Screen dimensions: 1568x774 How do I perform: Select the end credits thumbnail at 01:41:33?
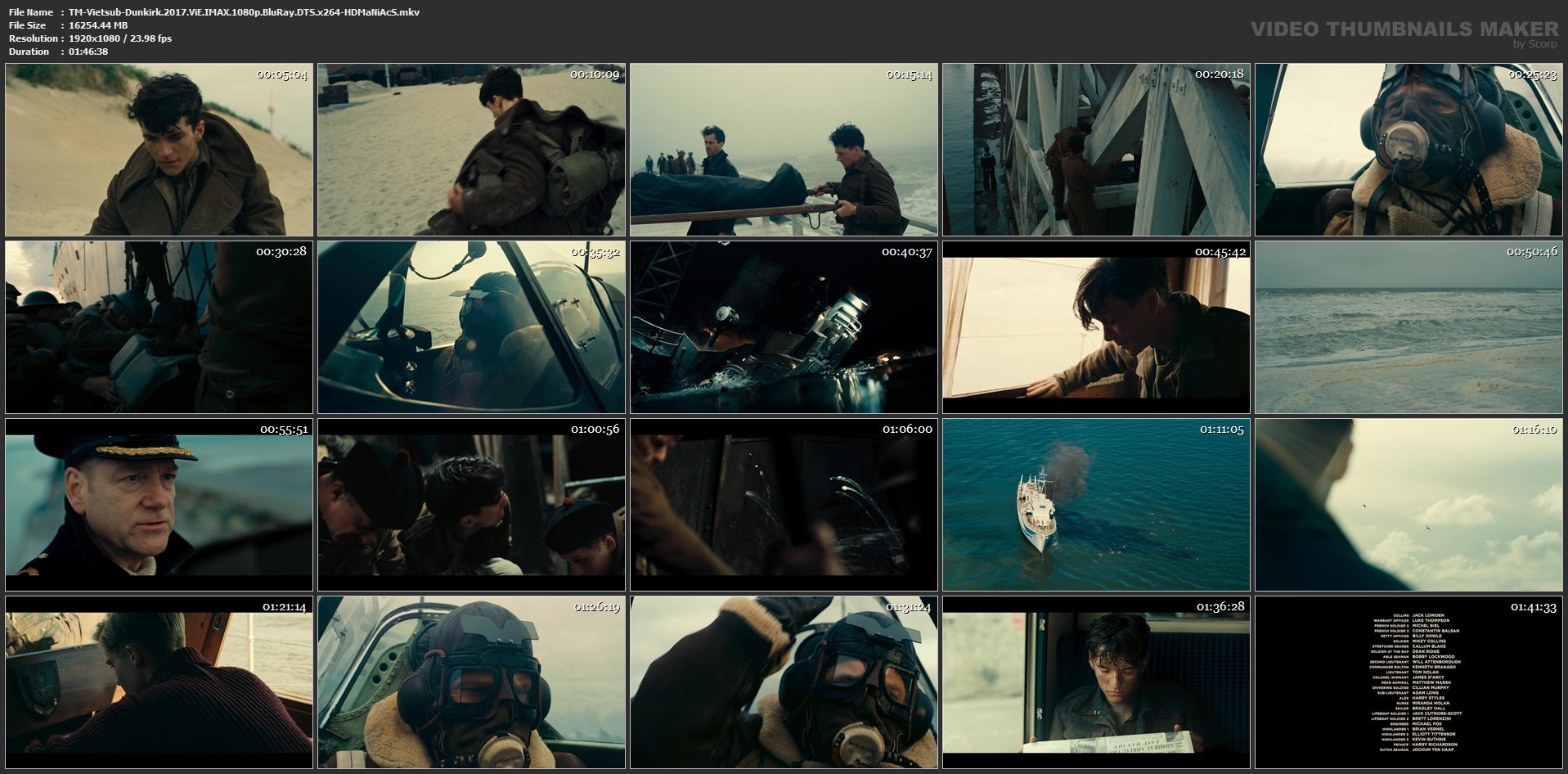pyautogui.click(x=1409, y=682)
